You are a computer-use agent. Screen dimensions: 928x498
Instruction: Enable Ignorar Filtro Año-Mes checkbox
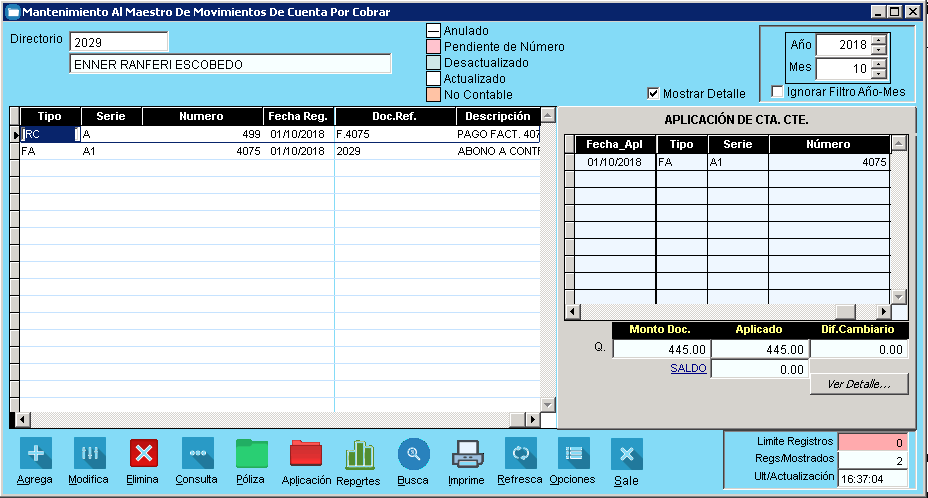(x=778, y=92)
